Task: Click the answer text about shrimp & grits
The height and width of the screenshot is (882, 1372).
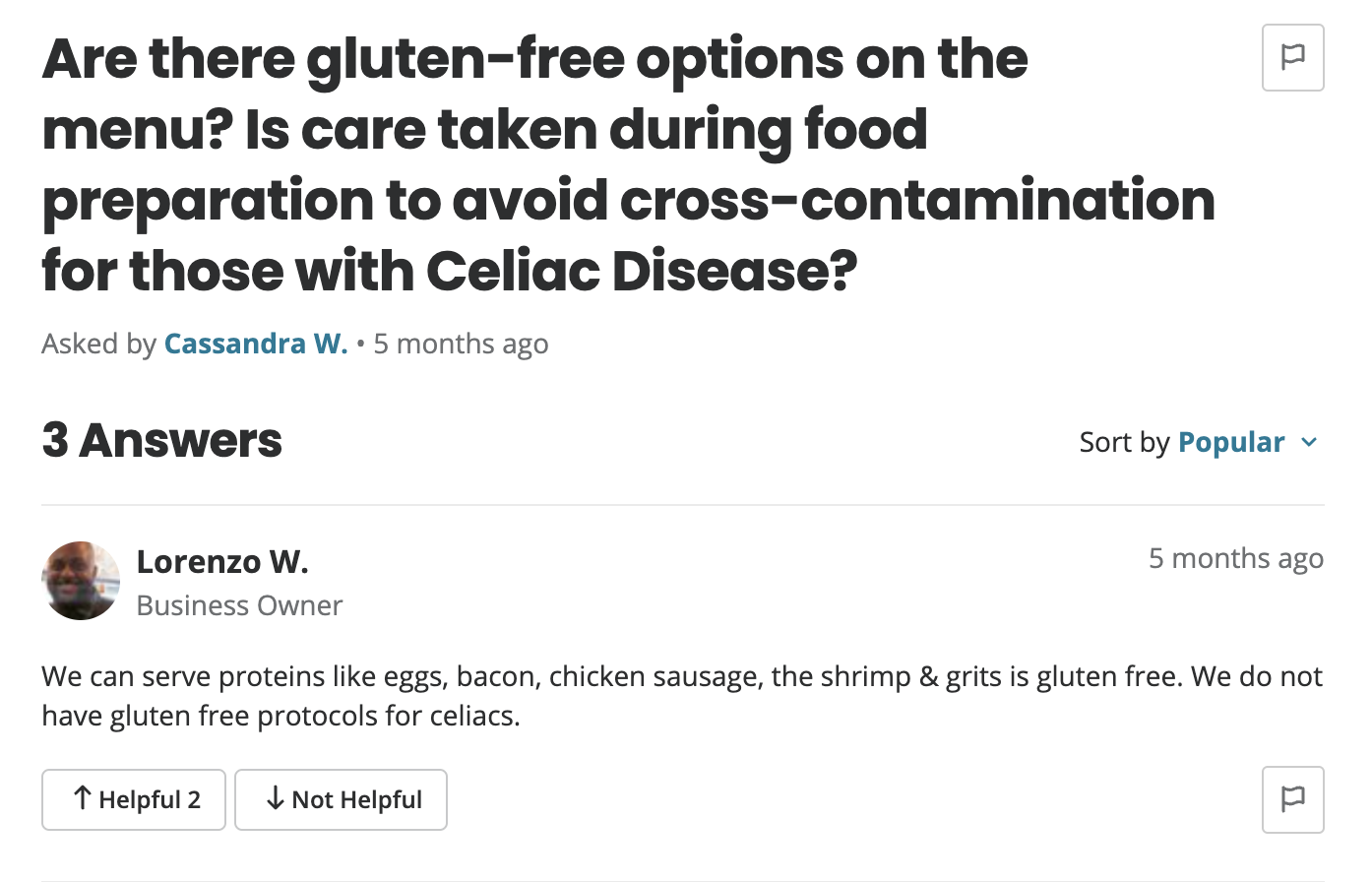Action: [681, 696]
